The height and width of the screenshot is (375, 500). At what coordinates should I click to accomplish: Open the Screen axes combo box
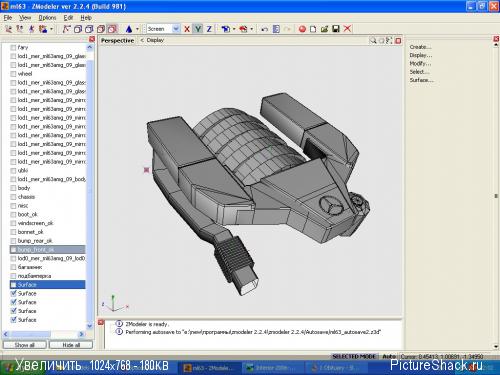[x=163, y=29]
